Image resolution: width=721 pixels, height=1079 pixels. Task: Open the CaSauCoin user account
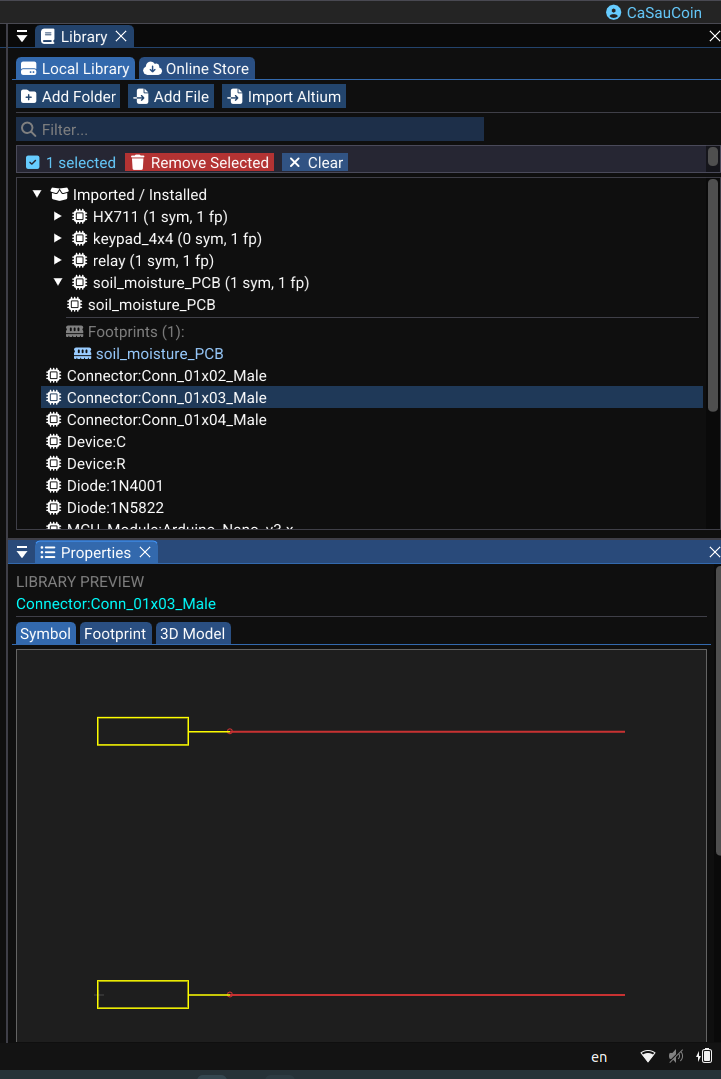tap(654, 12)
